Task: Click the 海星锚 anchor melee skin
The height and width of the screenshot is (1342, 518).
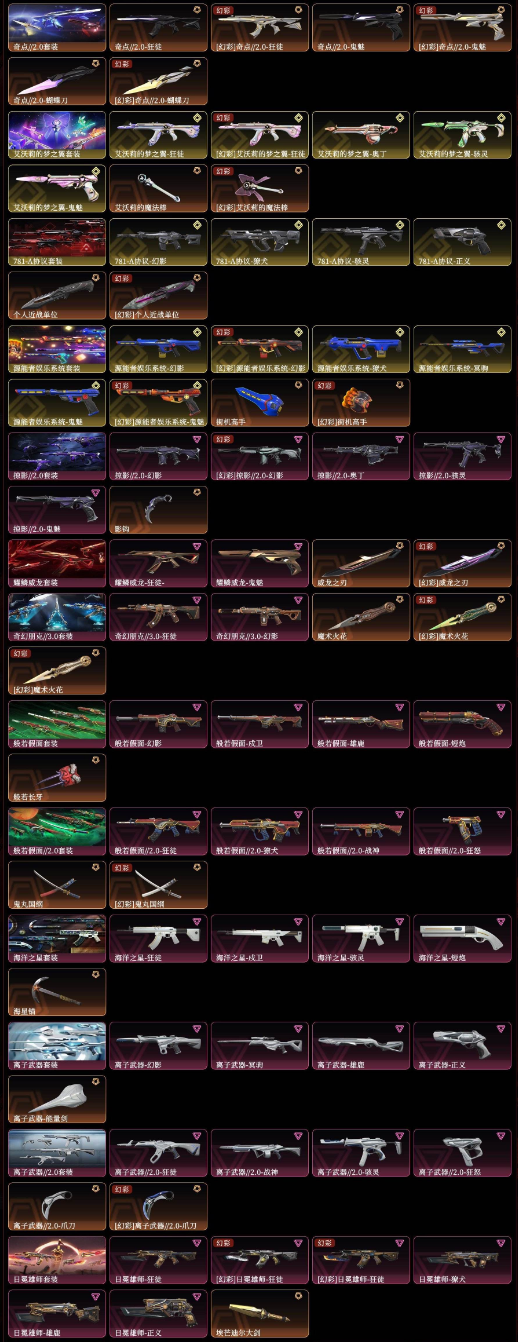Action: tap(57, 993)
